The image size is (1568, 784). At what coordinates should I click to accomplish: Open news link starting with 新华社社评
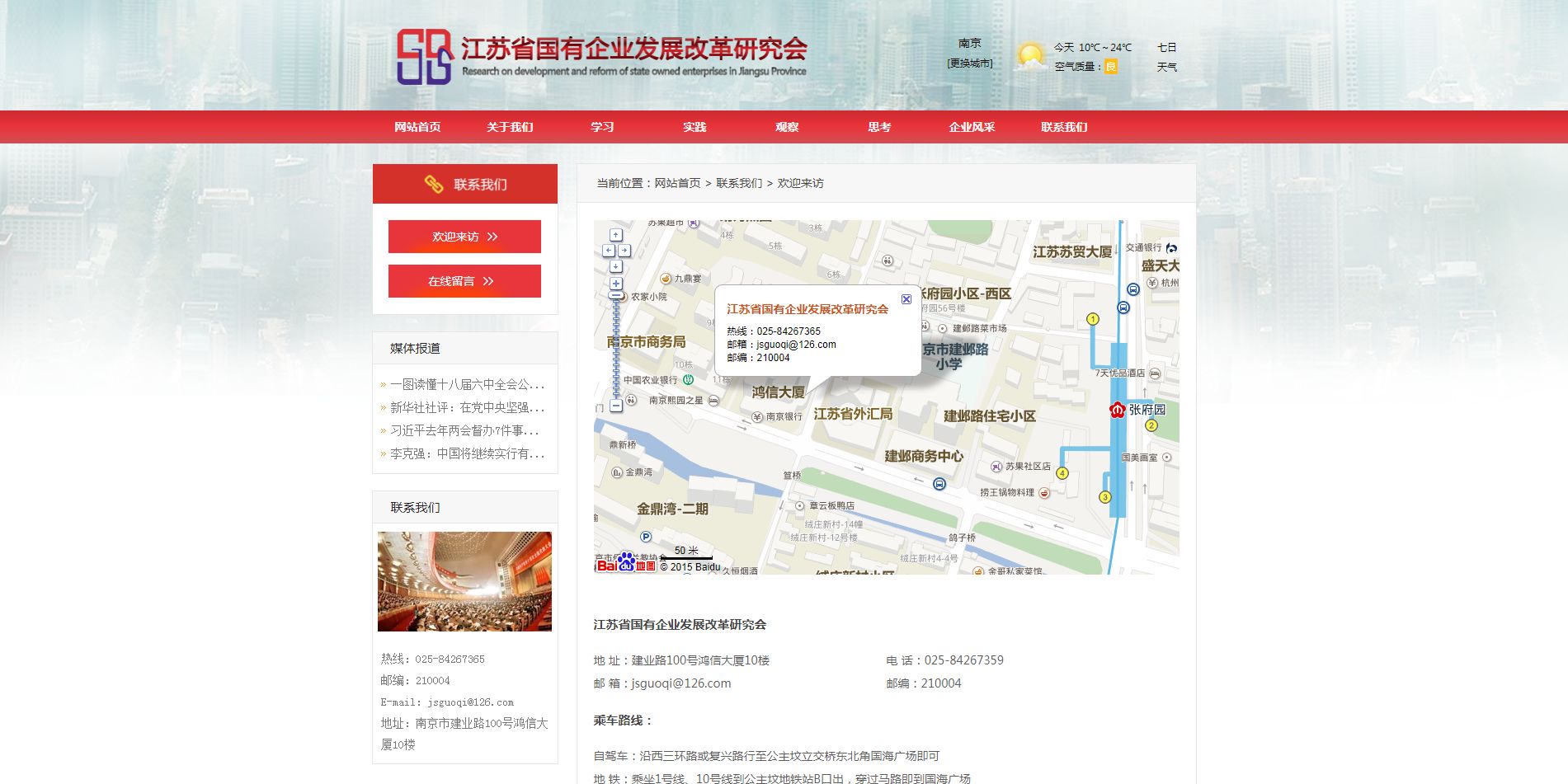click(467, 407)
